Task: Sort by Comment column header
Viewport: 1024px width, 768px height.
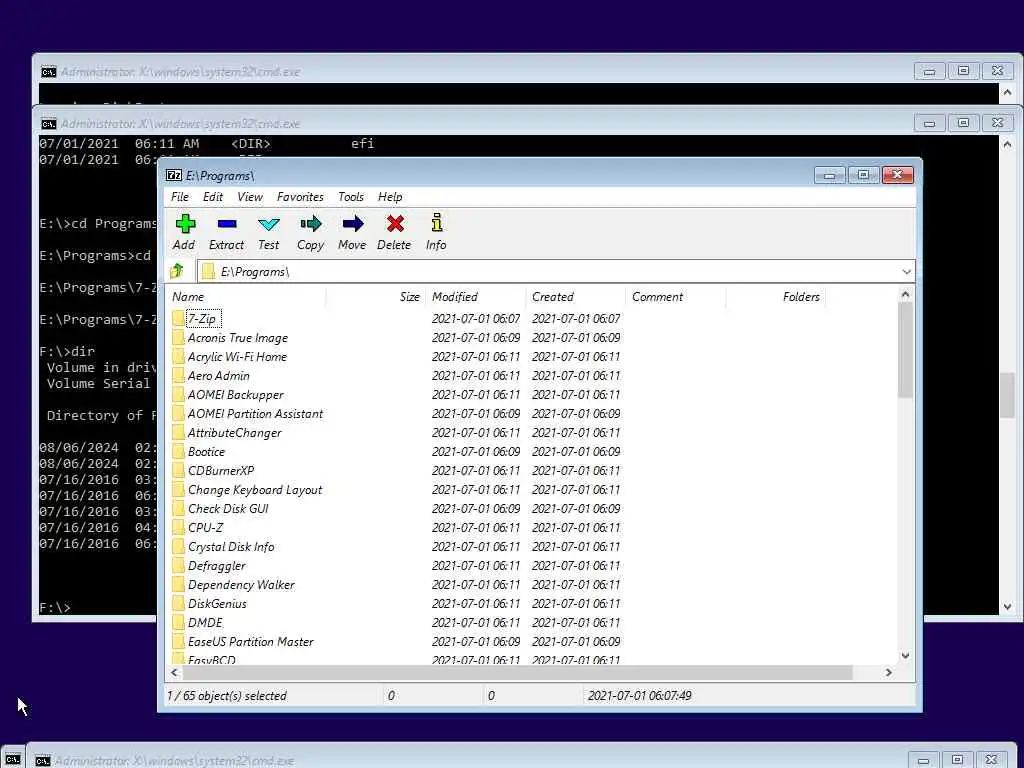Action: click(675, 296)
